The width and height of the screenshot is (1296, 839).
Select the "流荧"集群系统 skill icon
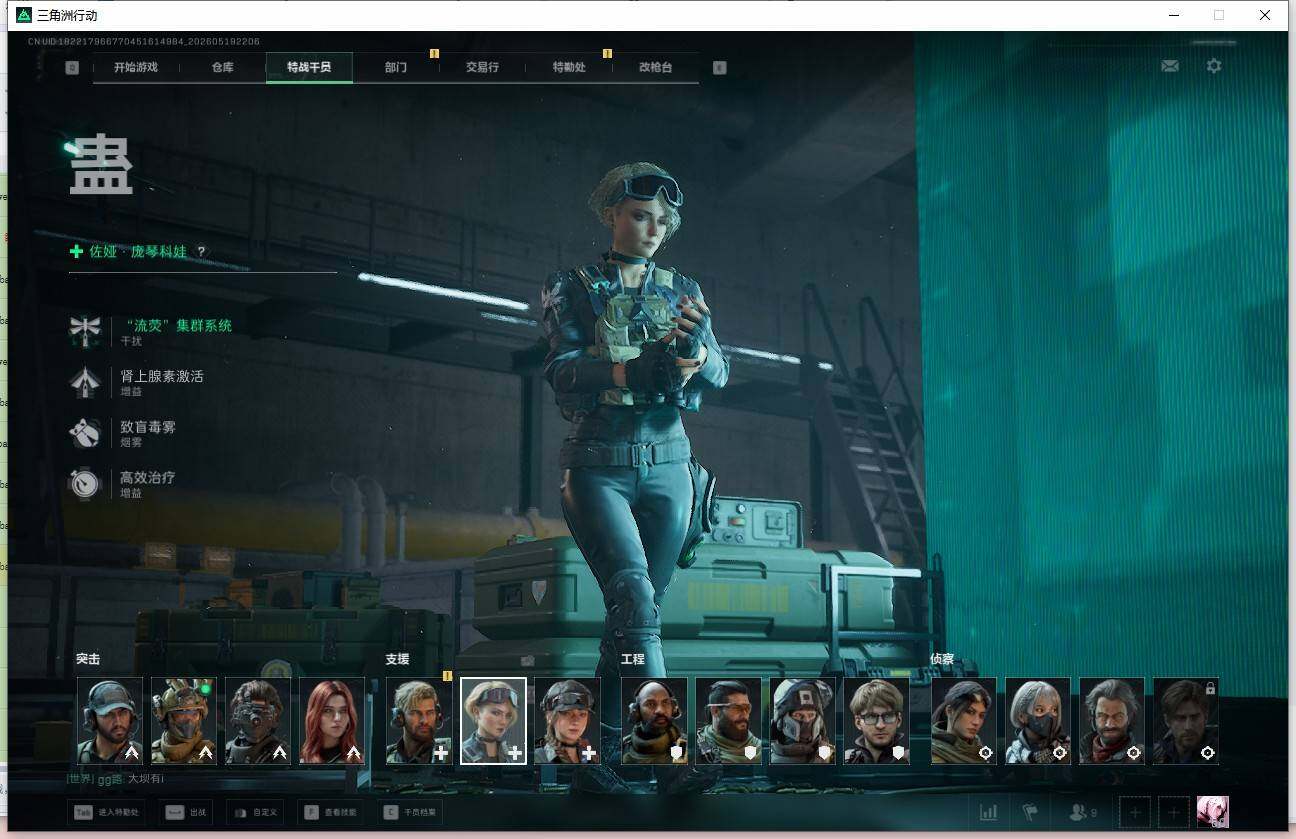pyautogui.click(x=85, y=330)
